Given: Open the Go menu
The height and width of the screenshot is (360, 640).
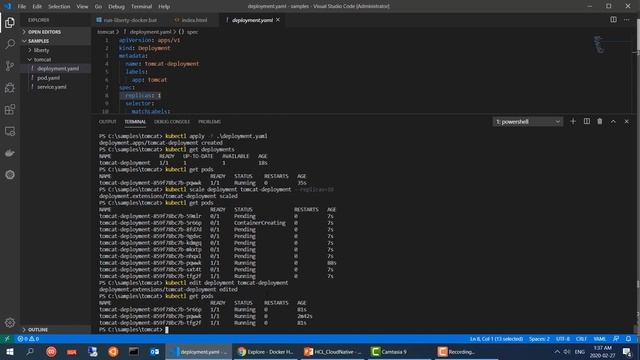Looking at the screenshot, I should 98,6.
